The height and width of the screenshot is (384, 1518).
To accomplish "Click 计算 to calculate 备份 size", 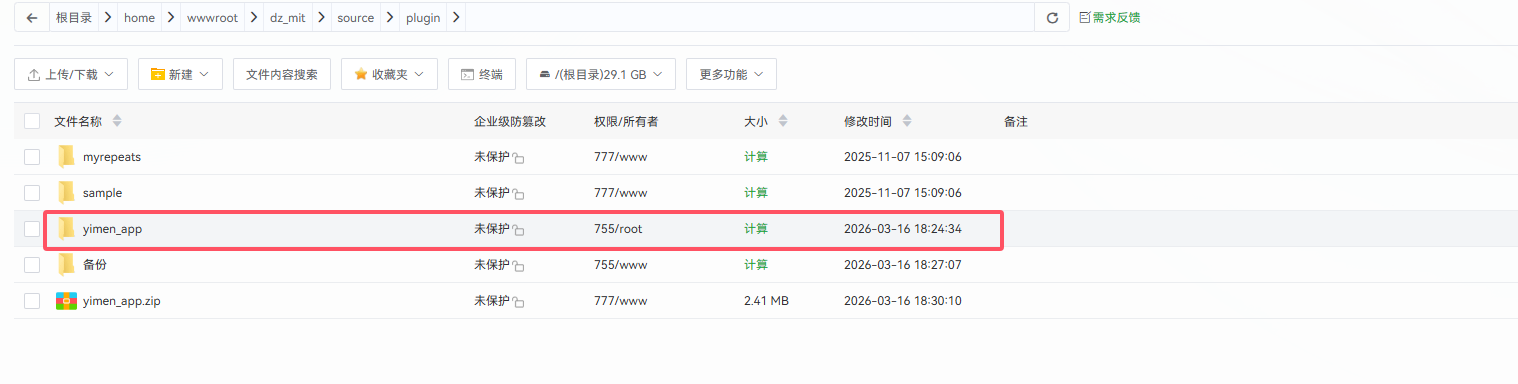I will tap(756, 265).
